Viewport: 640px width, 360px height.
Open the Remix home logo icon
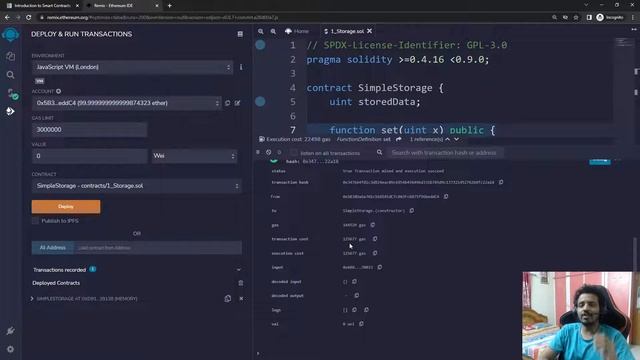(x=10, y=35)
